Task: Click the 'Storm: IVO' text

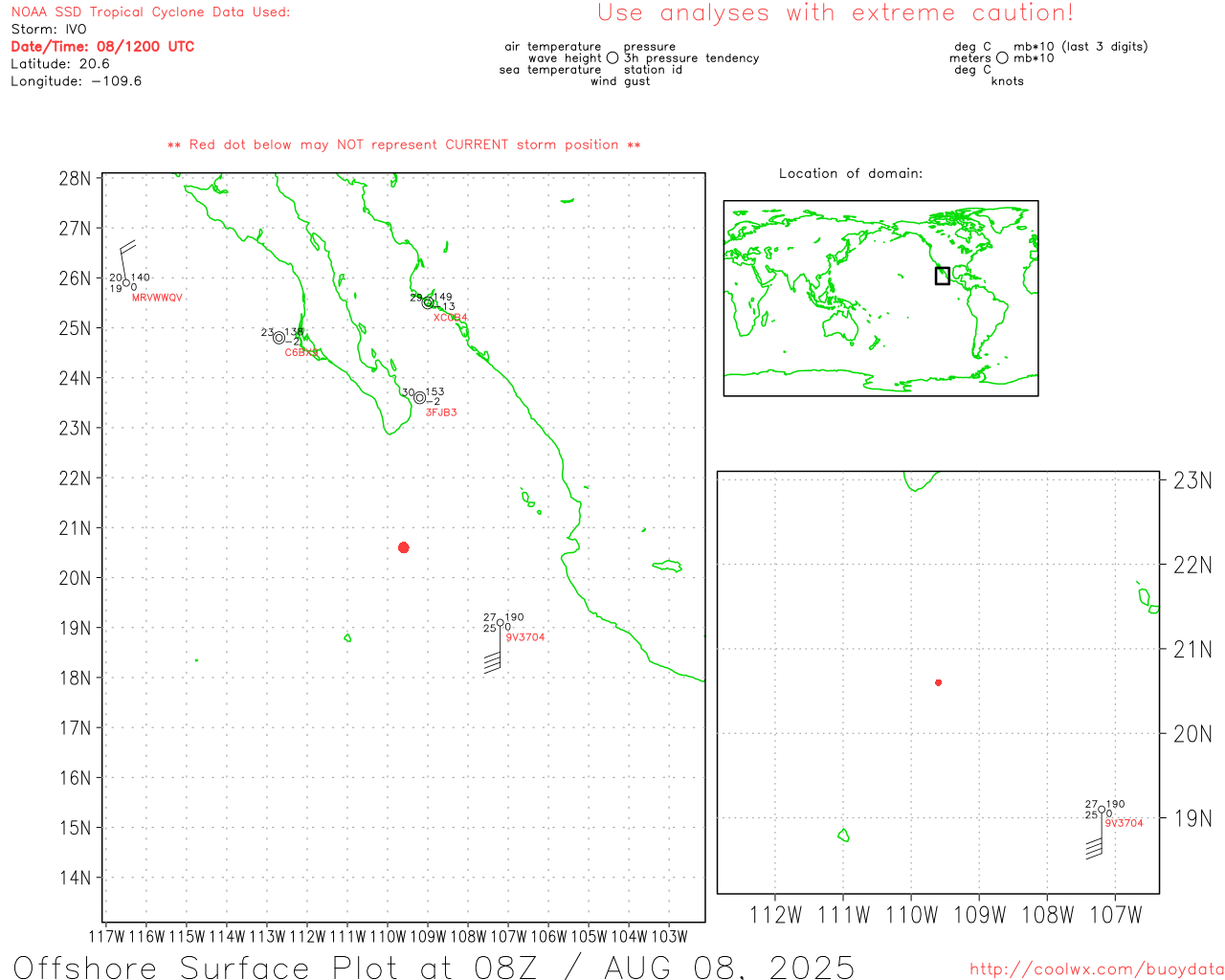Action: [x=49, y=30]
